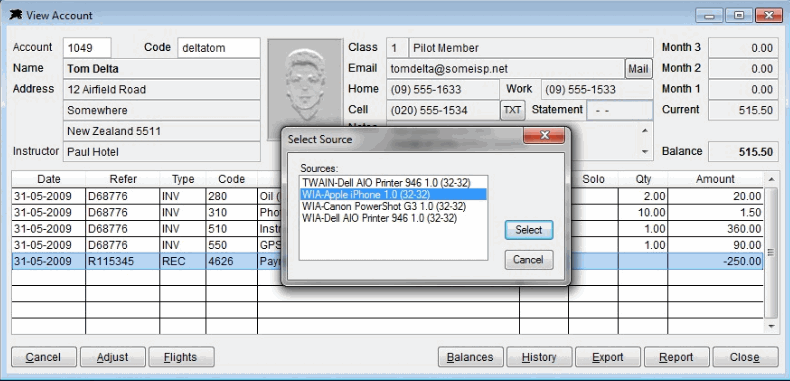Image resolution: width=790 pixels, height=381 pixels.
Task: Click the down arrow of the transactions table scrollbar
Action: [x=771, y=327]
